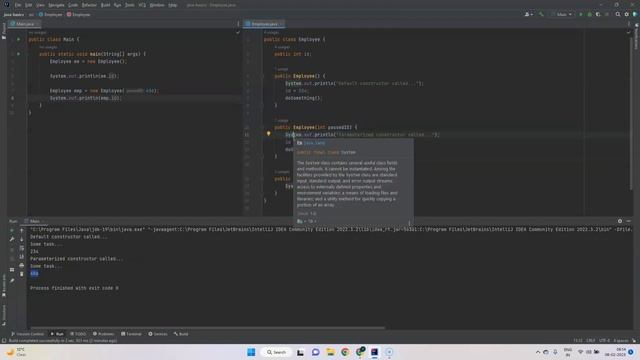Click the java.lang package link in popup

[314, 143]
